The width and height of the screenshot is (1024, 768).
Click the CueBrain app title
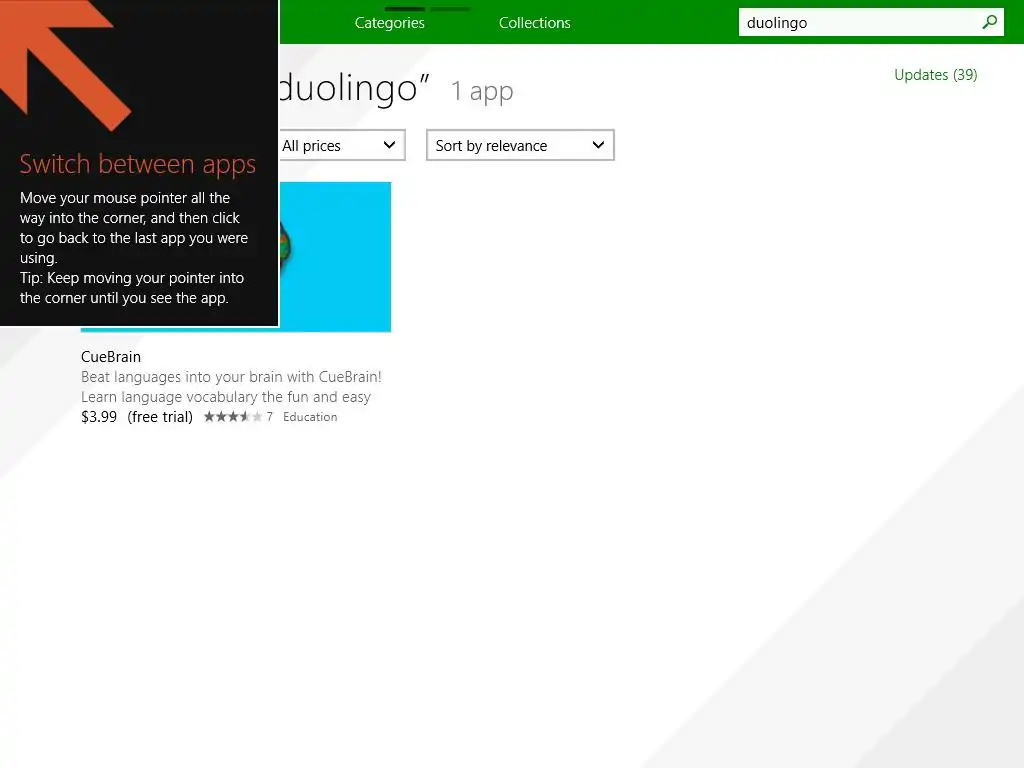point(111,357)
